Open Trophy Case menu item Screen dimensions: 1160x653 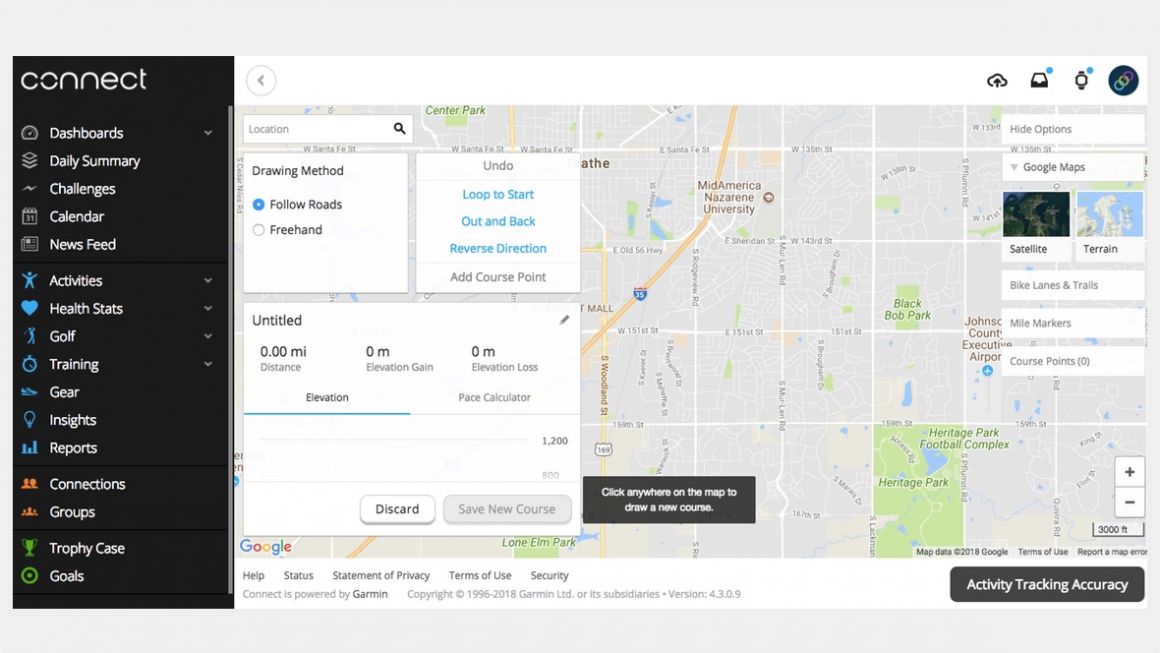87,548
